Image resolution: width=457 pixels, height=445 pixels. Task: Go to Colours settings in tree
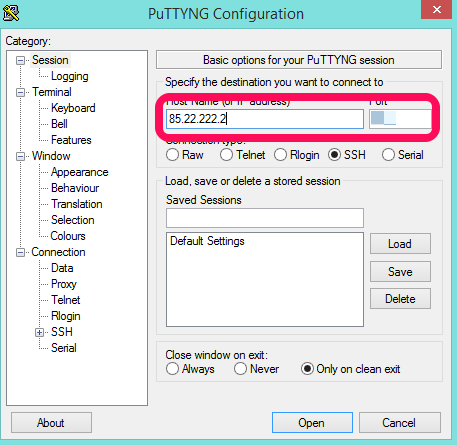[68, 236]
